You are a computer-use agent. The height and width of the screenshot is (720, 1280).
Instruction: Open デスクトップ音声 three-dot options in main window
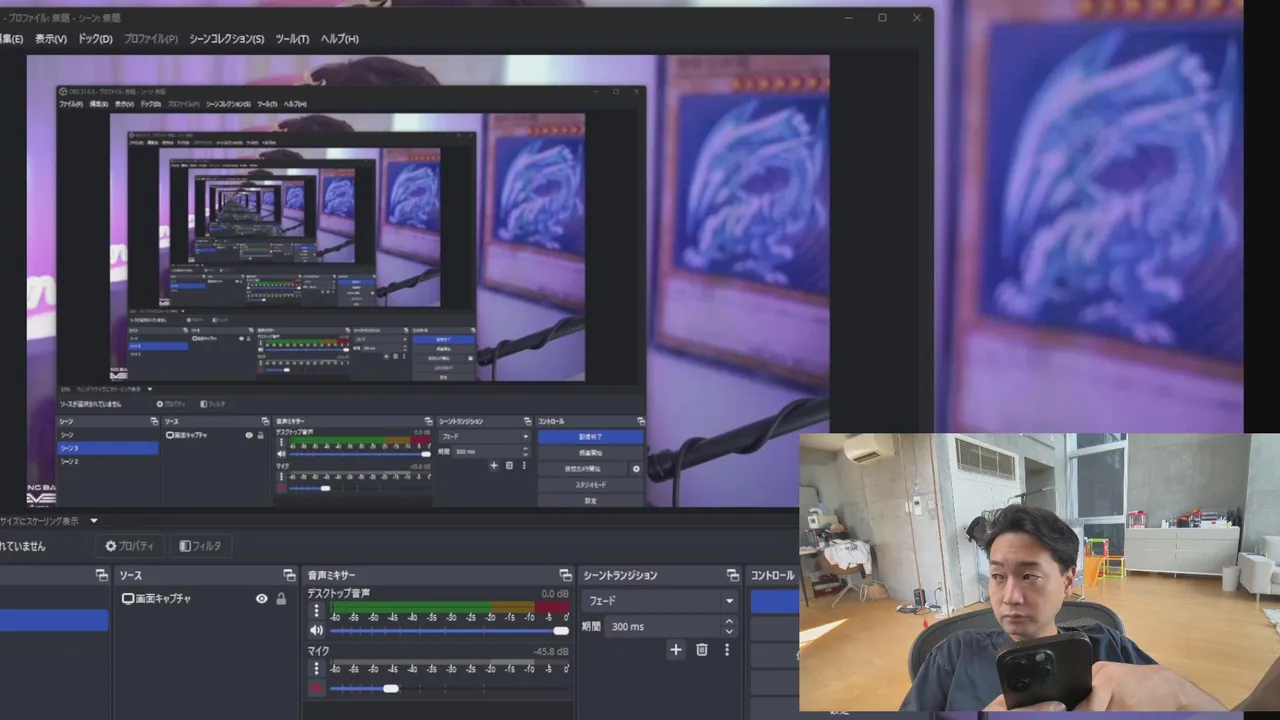[x=317, y=611]
